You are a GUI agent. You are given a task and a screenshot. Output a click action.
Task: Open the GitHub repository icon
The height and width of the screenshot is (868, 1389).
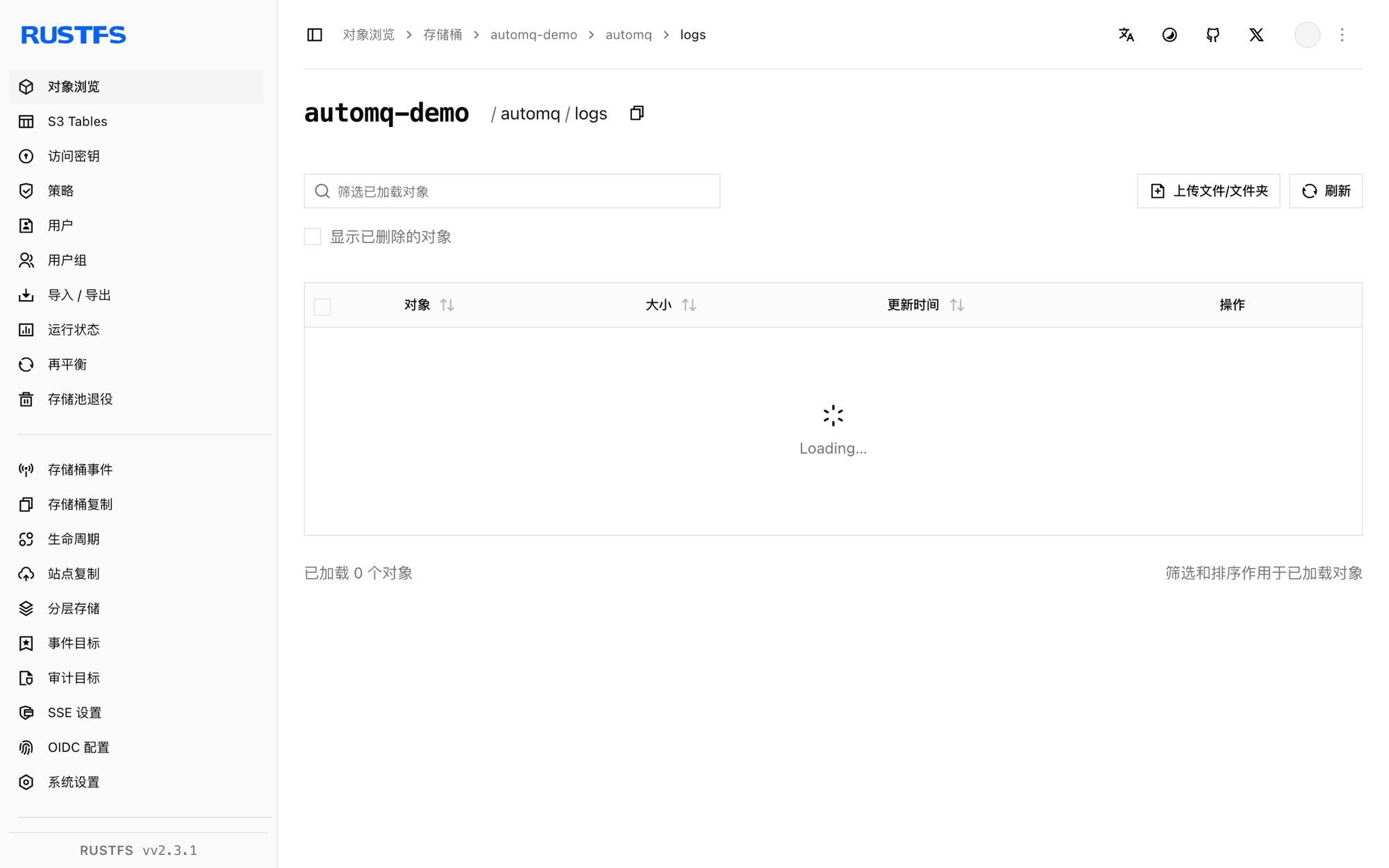pyautogui.click(x=1213, y=35)
